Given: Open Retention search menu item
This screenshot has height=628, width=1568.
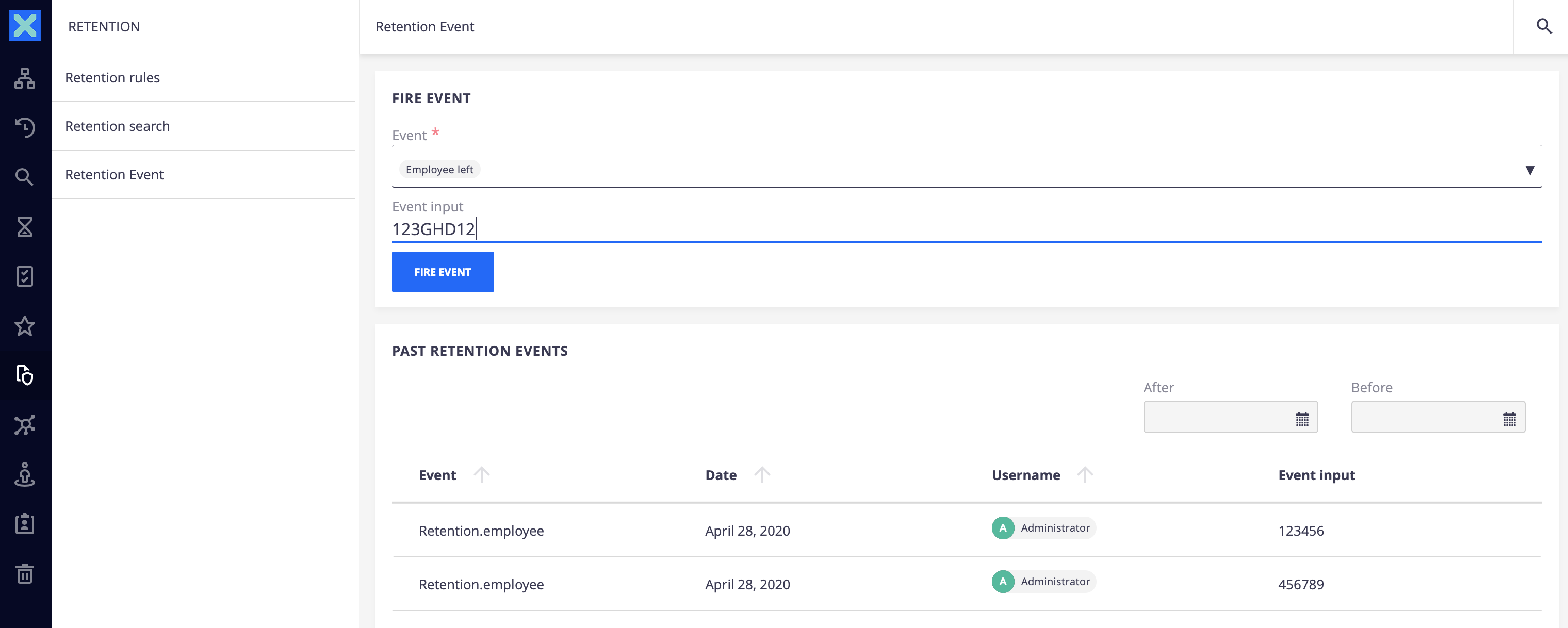Looking at the screenshot, I should tap(117, 125).
